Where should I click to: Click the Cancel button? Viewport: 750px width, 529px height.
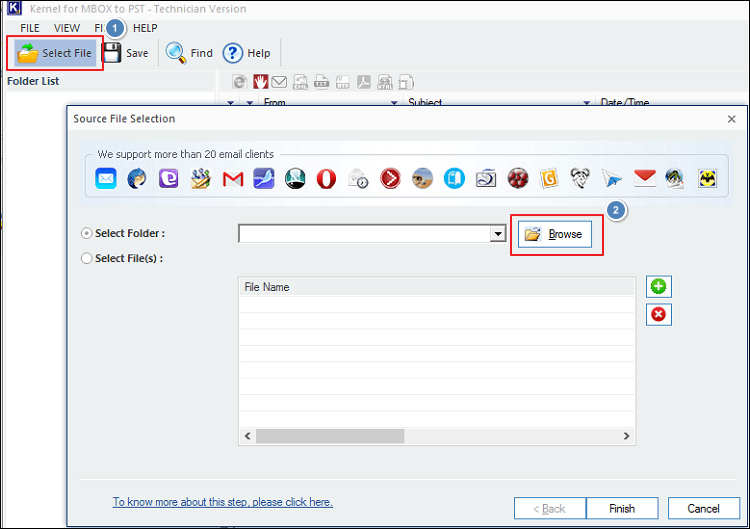(x=703, y=508)
